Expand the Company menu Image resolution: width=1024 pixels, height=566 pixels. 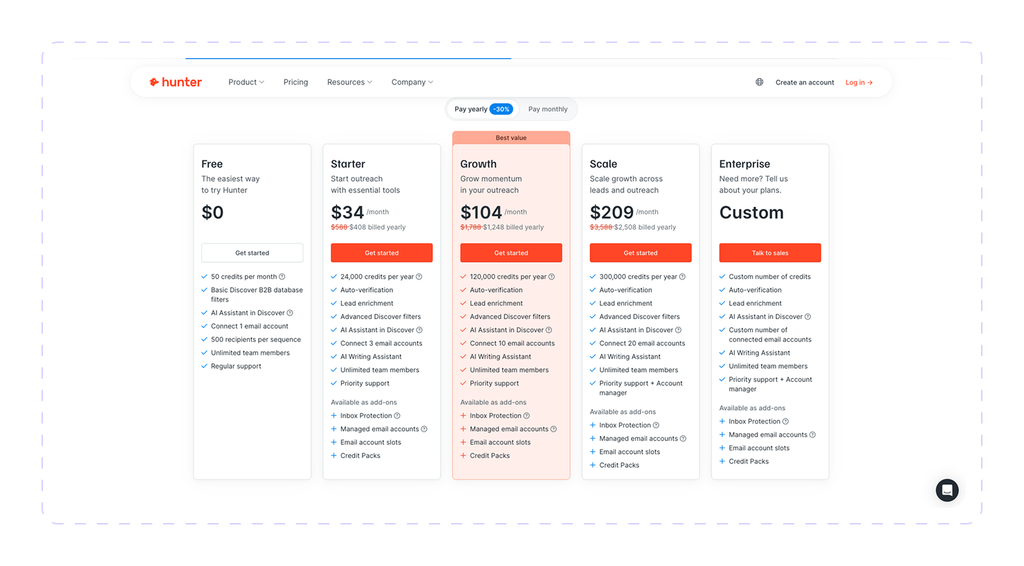tap(412, 82)
